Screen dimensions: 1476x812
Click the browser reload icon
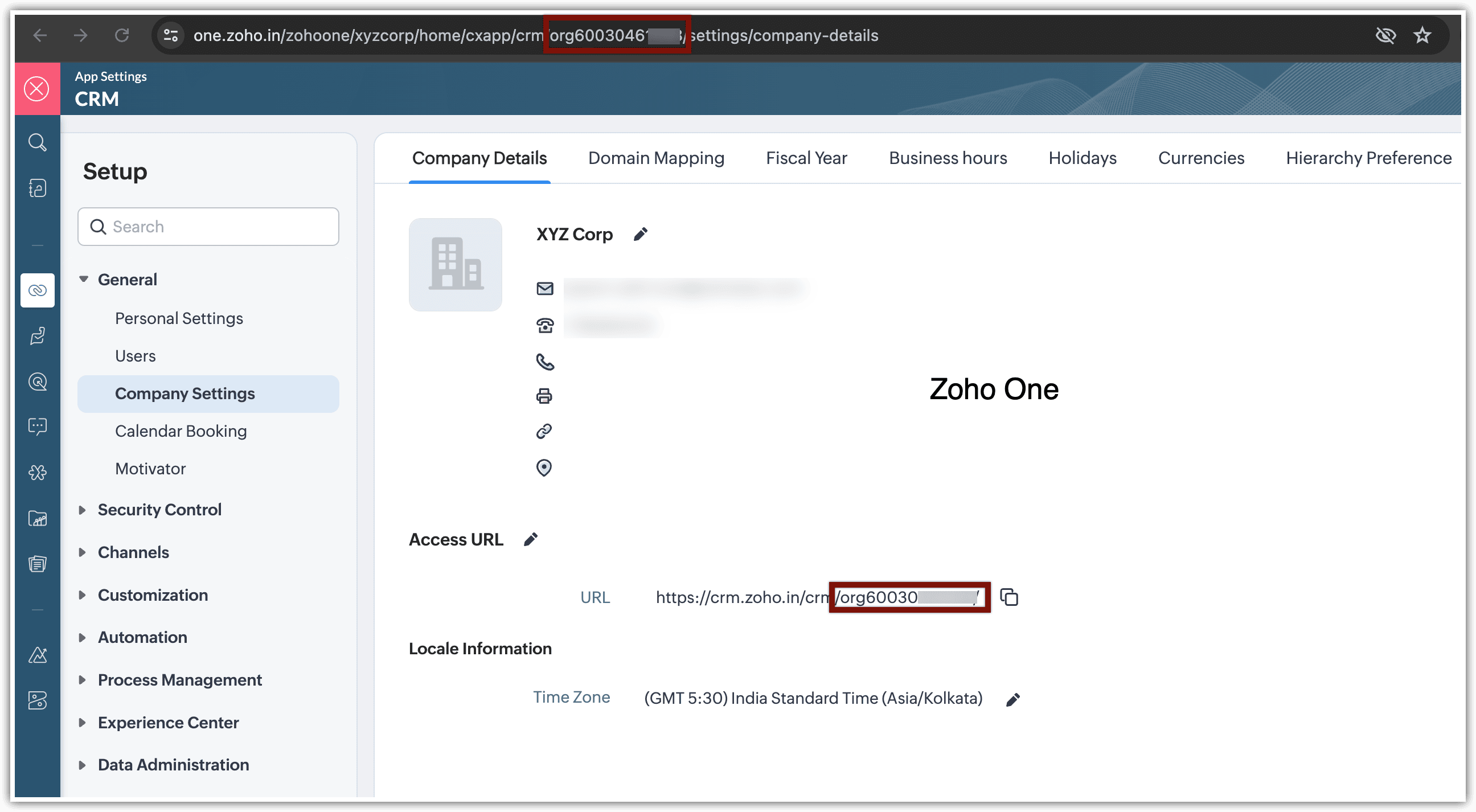[121, 35]
